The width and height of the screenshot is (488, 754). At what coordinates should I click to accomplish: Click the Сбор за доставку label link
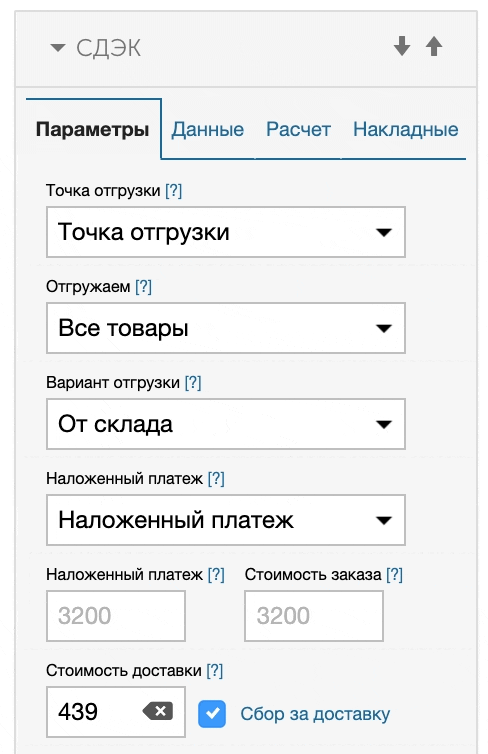tap(315, 714)
